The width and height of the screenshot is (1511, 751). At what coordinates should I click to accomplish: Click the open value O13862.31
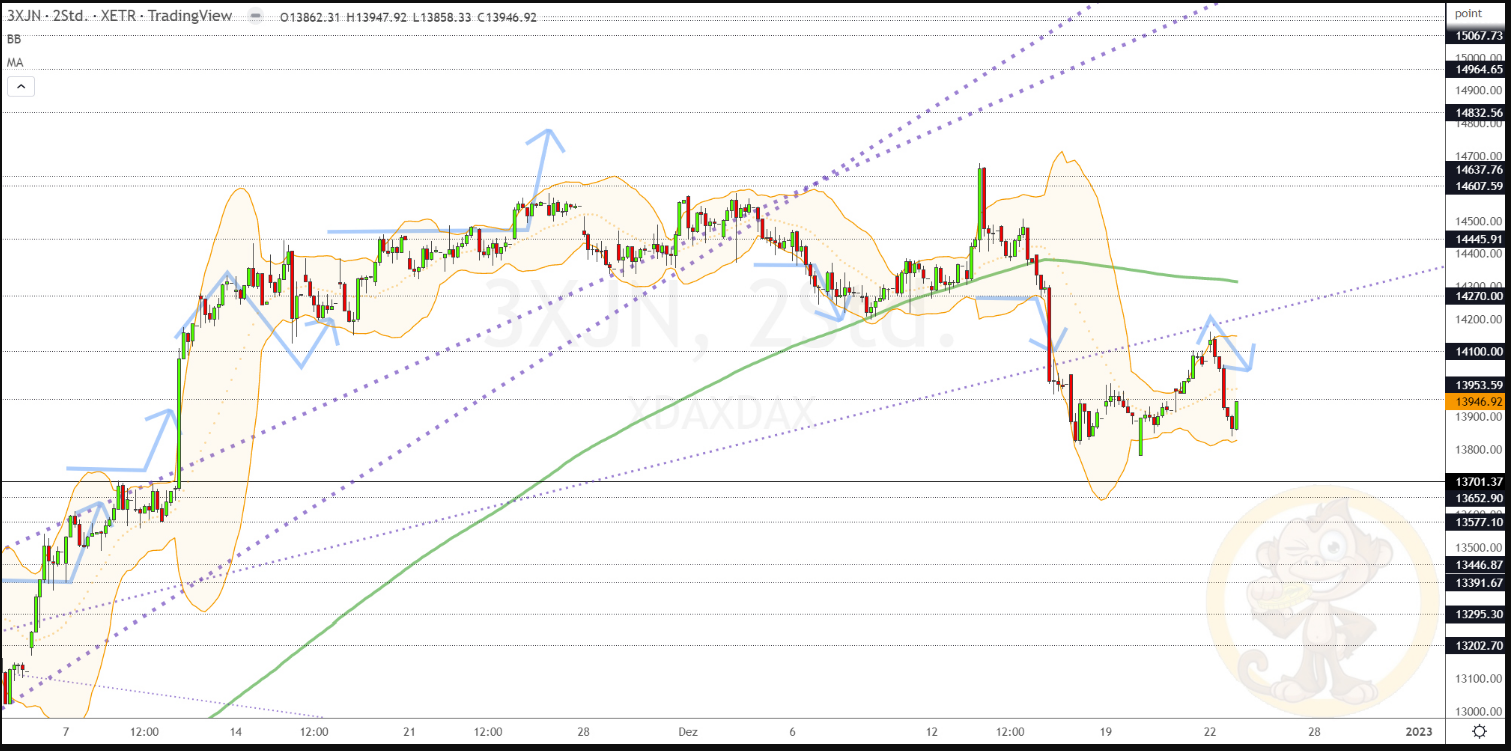pyautogui.click(x=312, y=17)
